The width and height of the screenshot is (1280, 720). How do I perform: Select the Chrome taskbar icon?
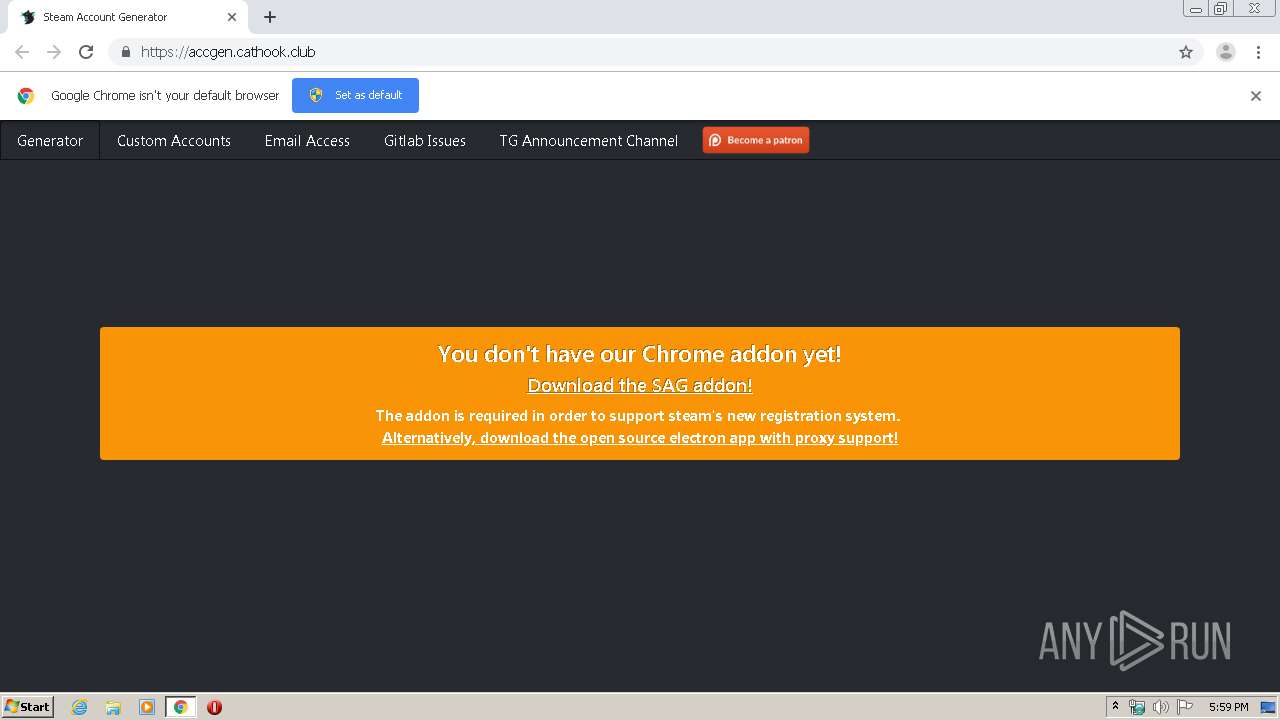(180, 707)
